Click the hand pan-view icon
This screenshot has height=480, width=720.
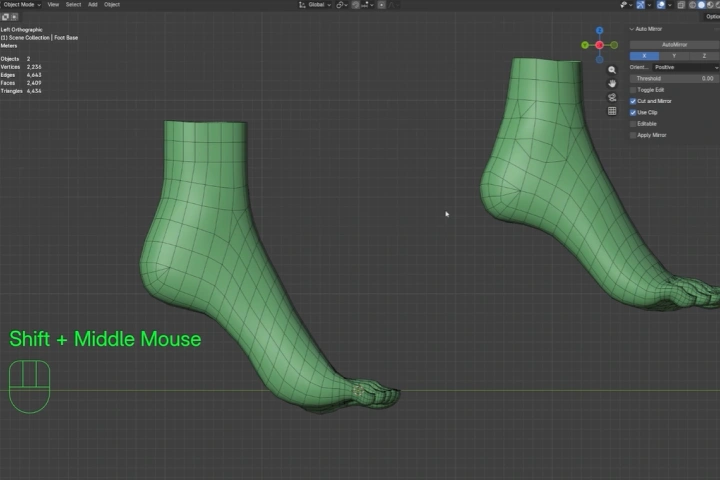(x=612, y=84)
